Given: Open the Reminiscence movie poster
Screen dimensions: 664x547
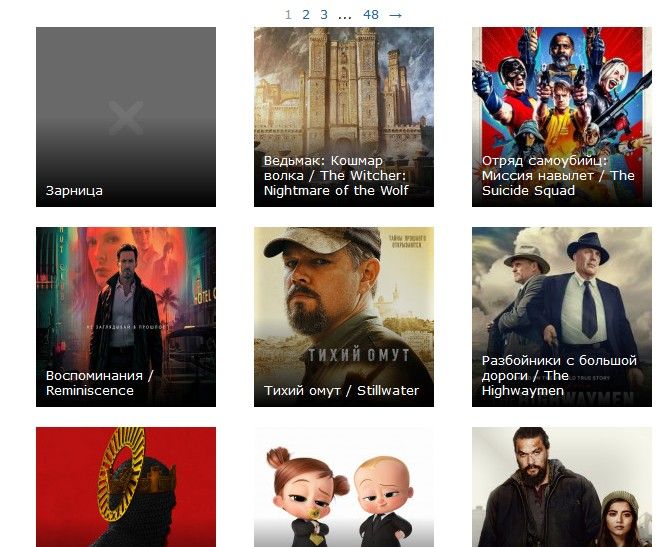Looking at the screenshot, I should coord(126,317).
